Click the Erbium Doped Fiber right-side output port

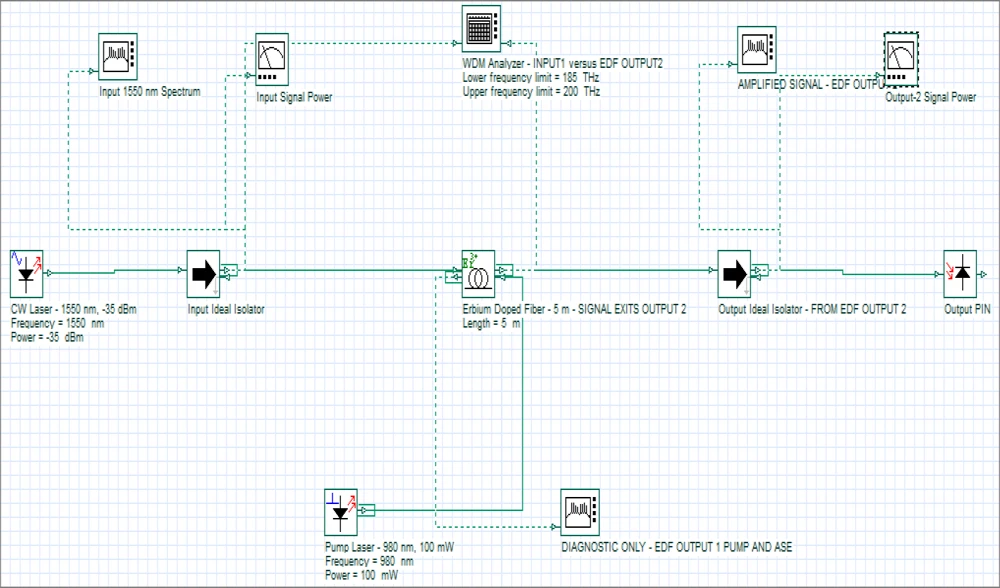pyautogui.click(x=504, y=271)
